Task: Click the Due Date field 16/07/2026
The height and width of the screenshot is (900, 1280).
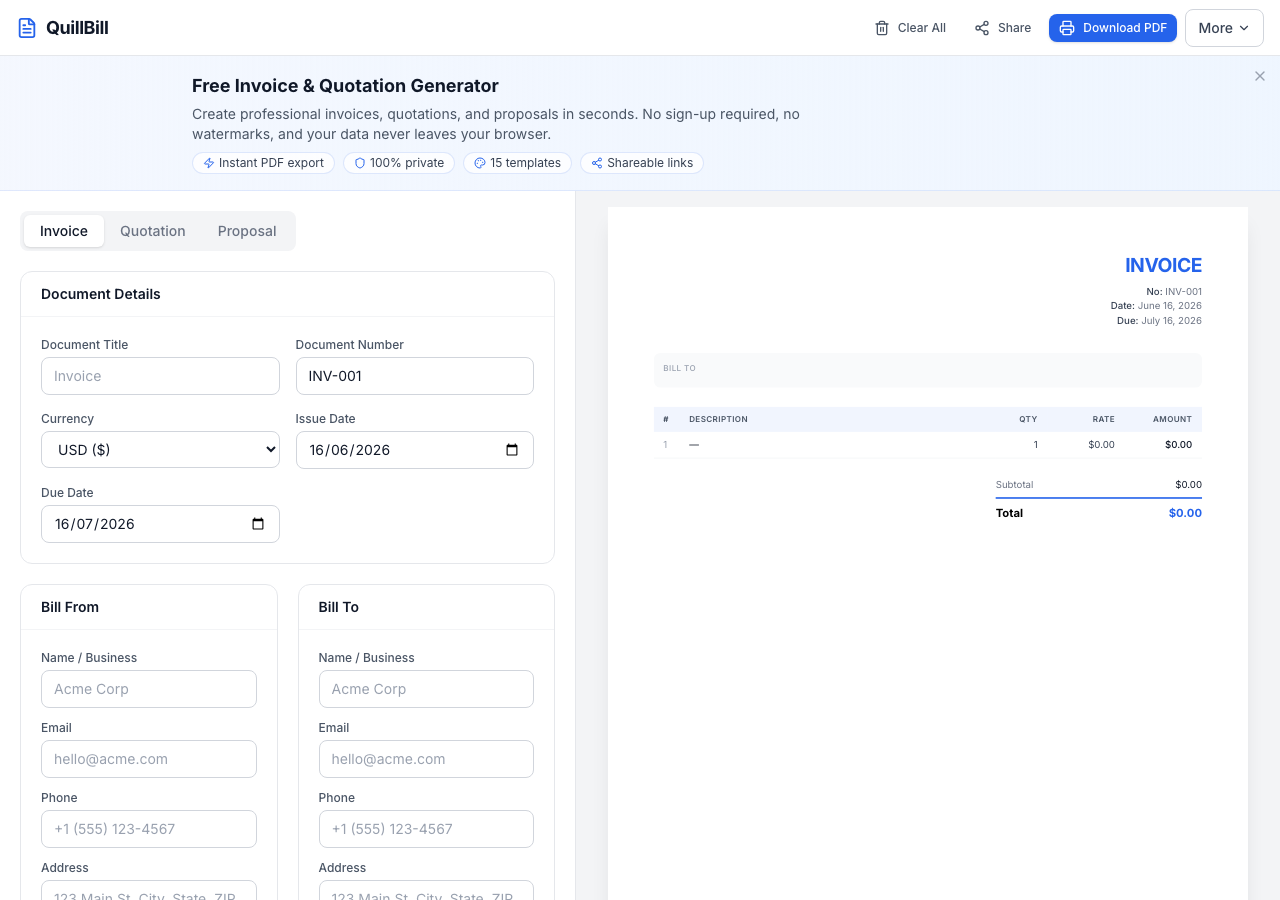Action: point(160,524)
